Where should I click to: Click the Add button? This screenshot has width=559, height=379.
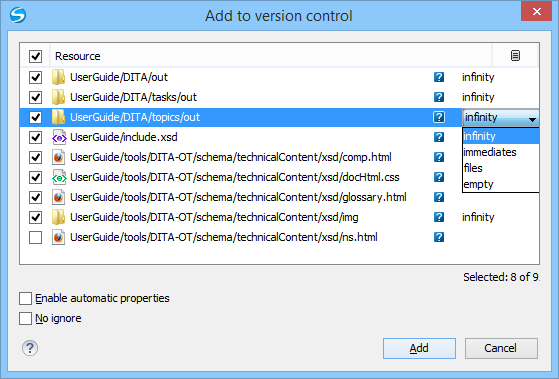tap(419, 348)
